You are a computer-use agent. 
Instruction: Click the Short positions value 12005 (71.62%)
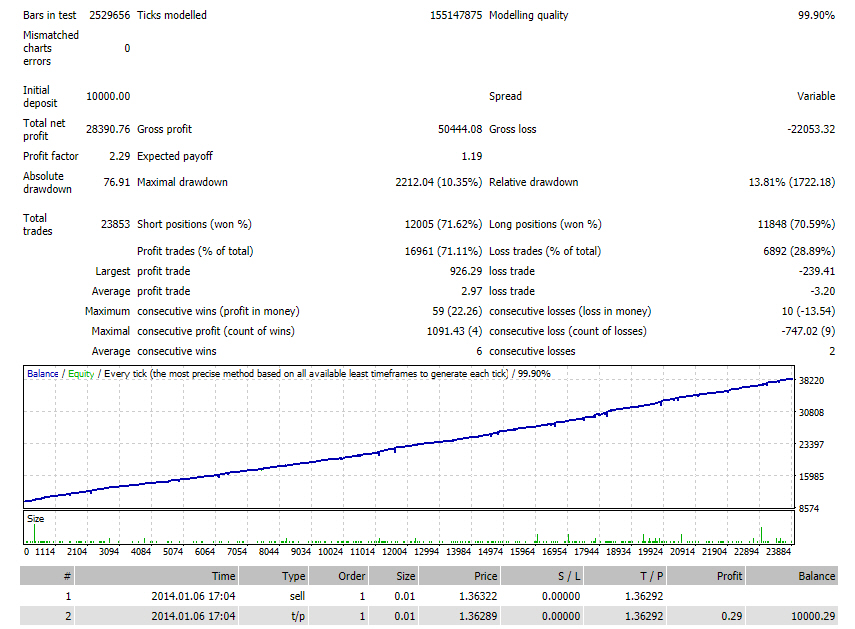tap(443, 224)
